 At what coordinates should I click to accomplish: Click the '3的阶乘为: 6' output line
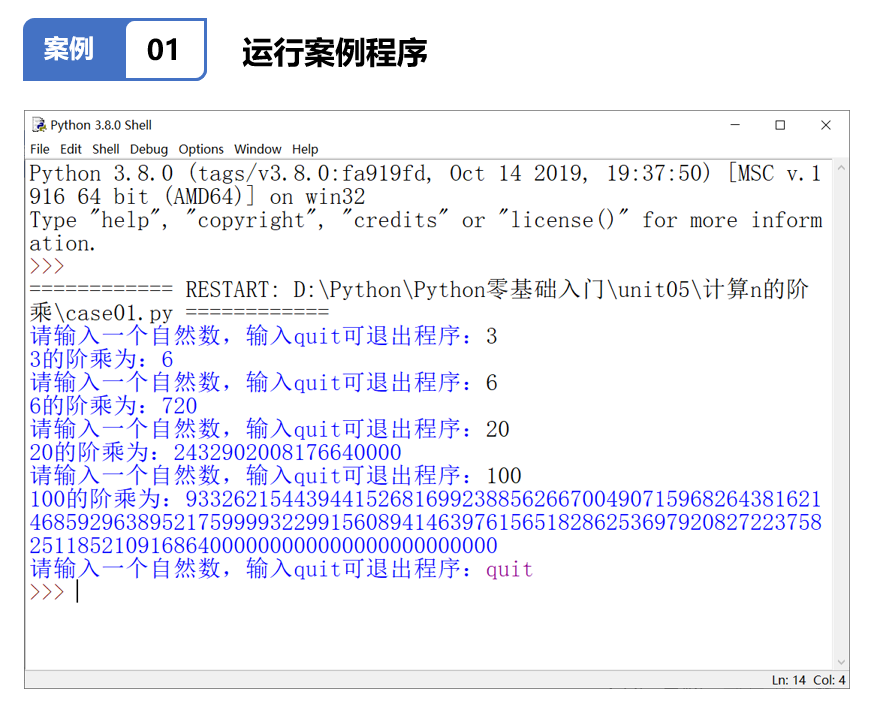click(x=101, y=359)
